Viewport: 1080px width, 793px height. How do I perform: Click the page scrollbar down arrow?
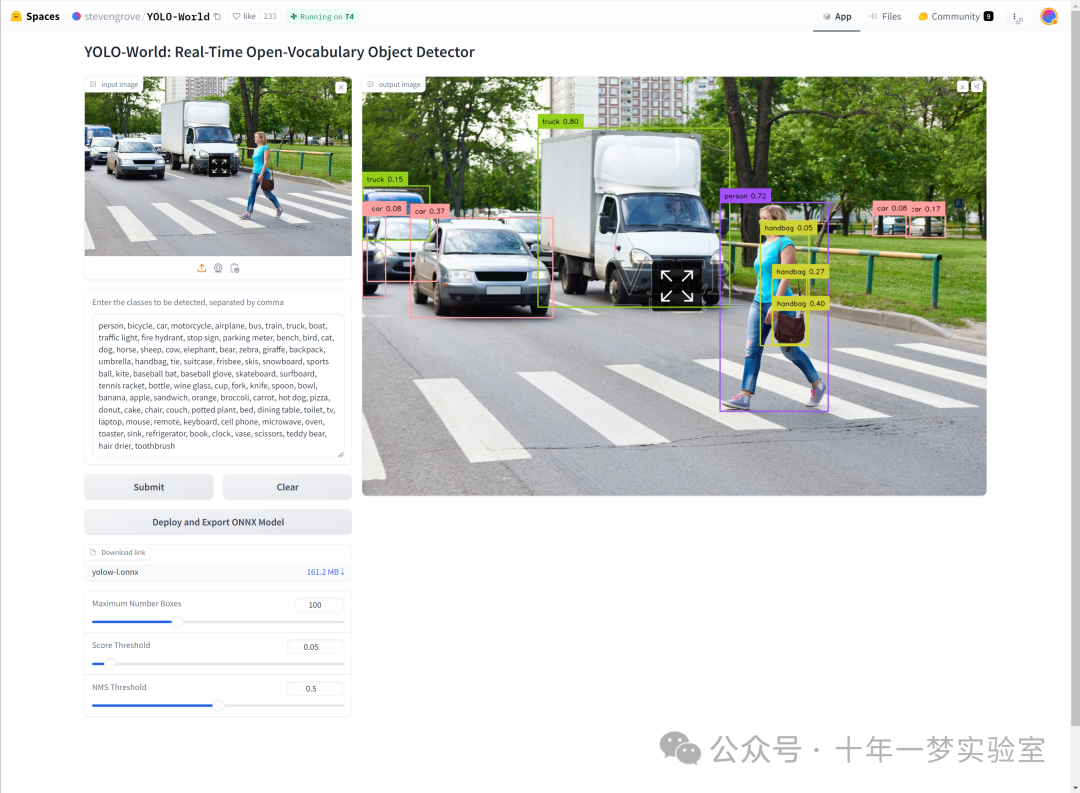(x=1075, y=788)
